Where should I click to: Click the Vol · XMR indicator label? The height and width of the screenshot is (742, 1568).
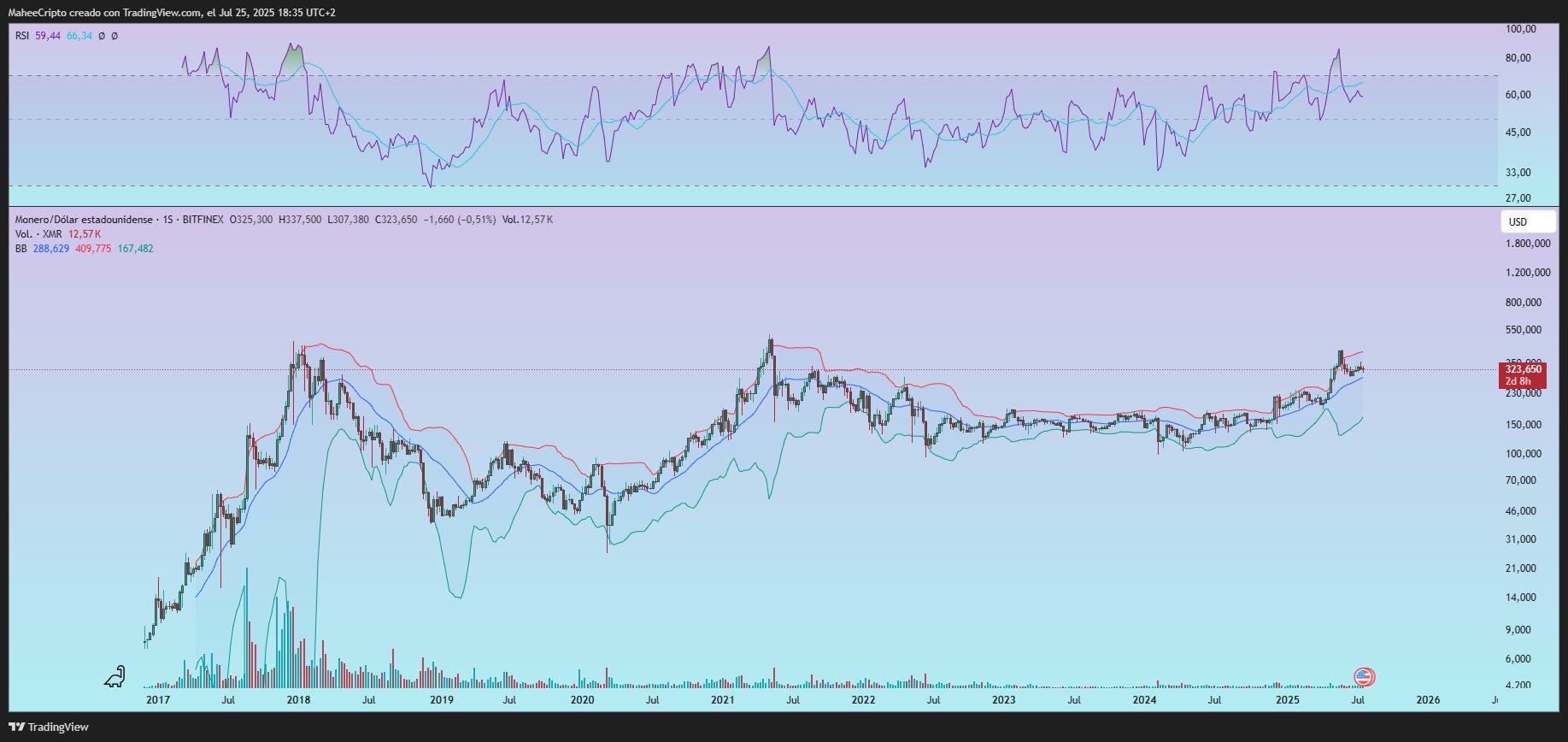click(39, 234)
